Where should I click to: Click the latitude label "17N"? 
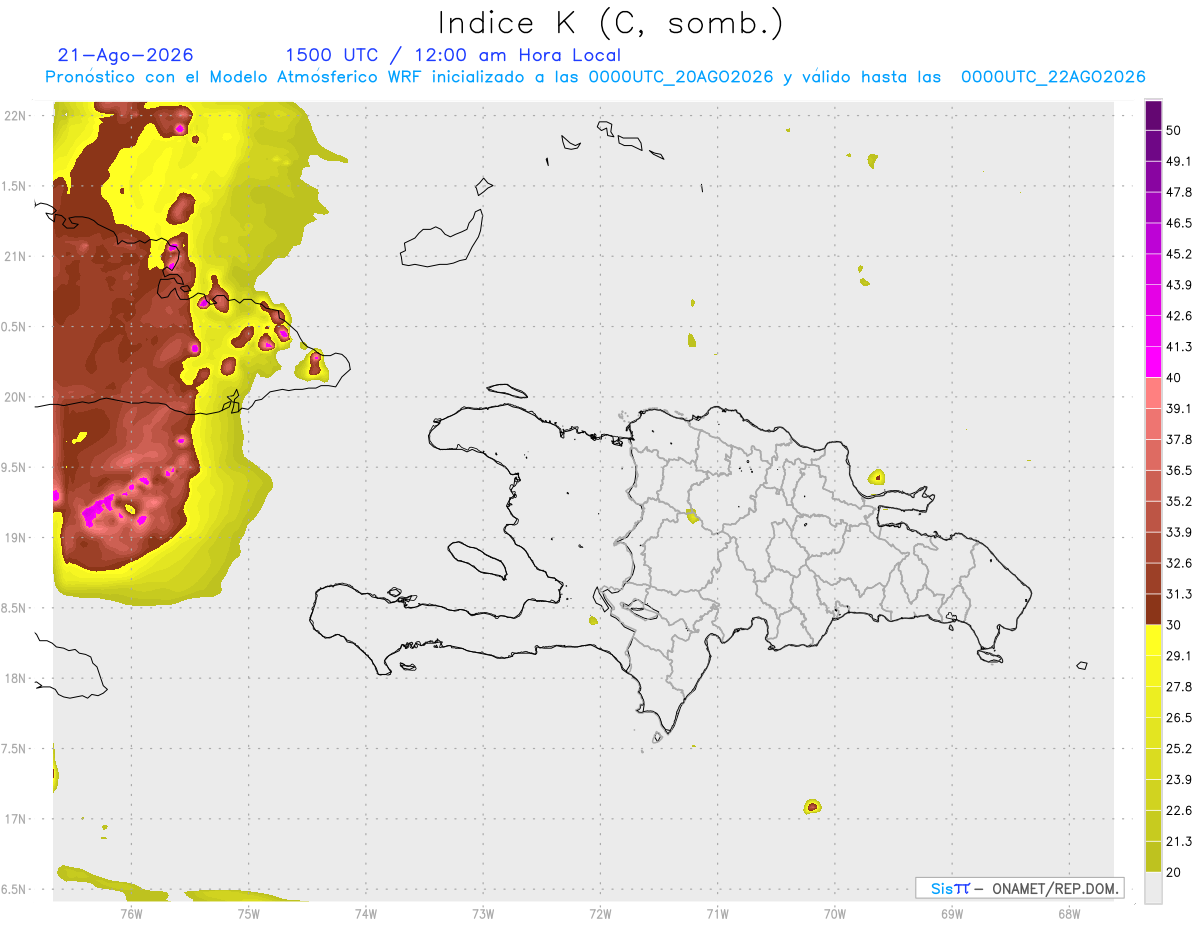coord(15,820)
